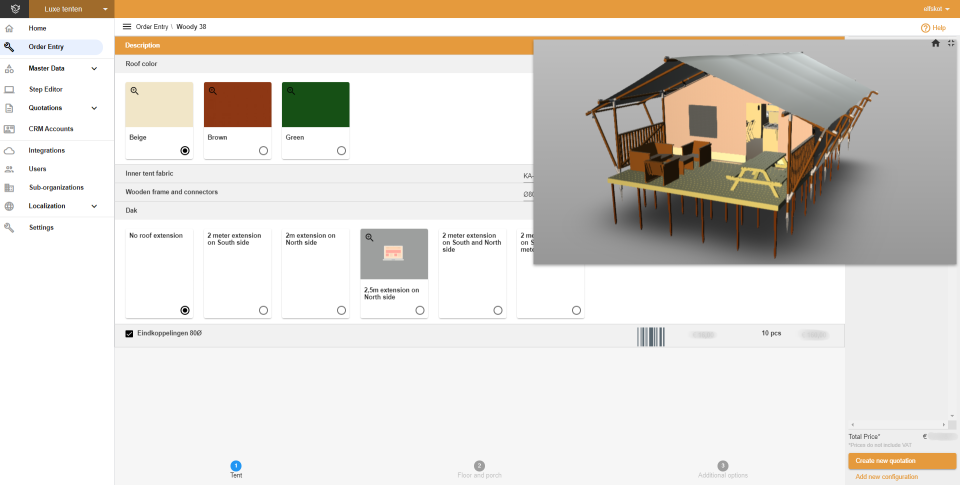Click the Brown color swatch
This screenshot has width=960, height=485.
pos(238,105)
